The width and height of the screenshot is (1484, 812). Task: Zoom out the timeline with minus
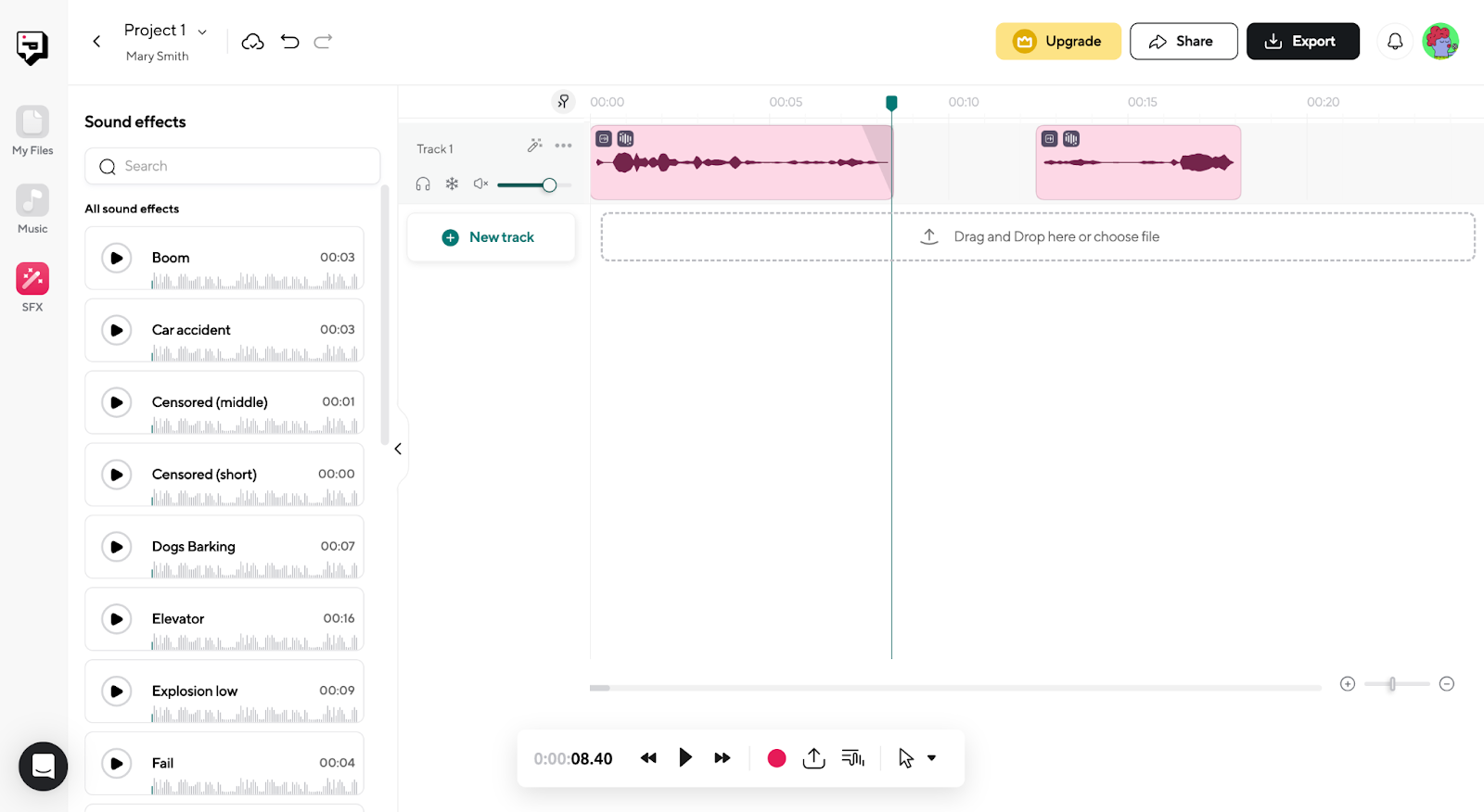coord(1447,684)
